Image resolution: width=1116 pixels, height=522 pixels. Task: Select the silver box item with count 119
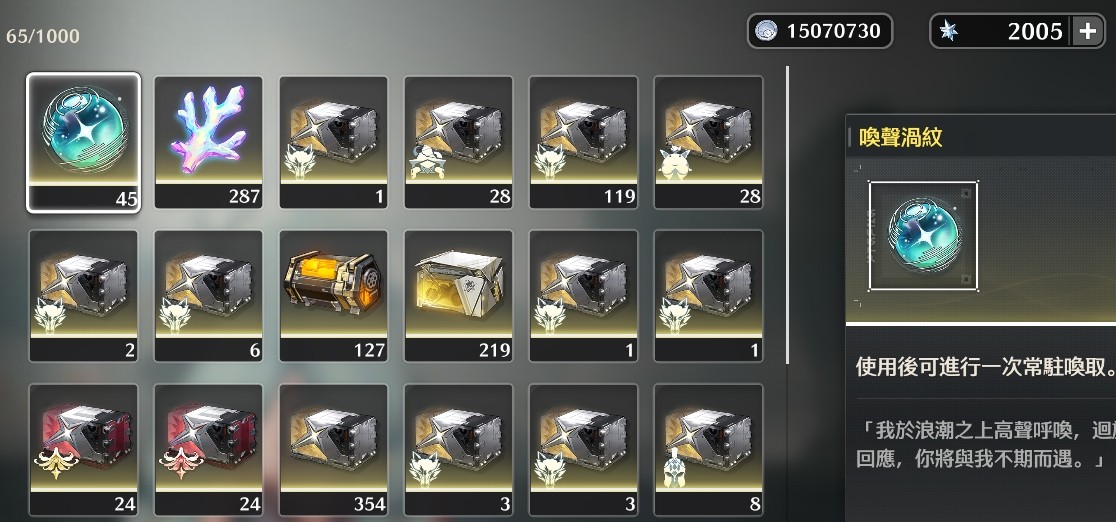click(x=584, y=142)
